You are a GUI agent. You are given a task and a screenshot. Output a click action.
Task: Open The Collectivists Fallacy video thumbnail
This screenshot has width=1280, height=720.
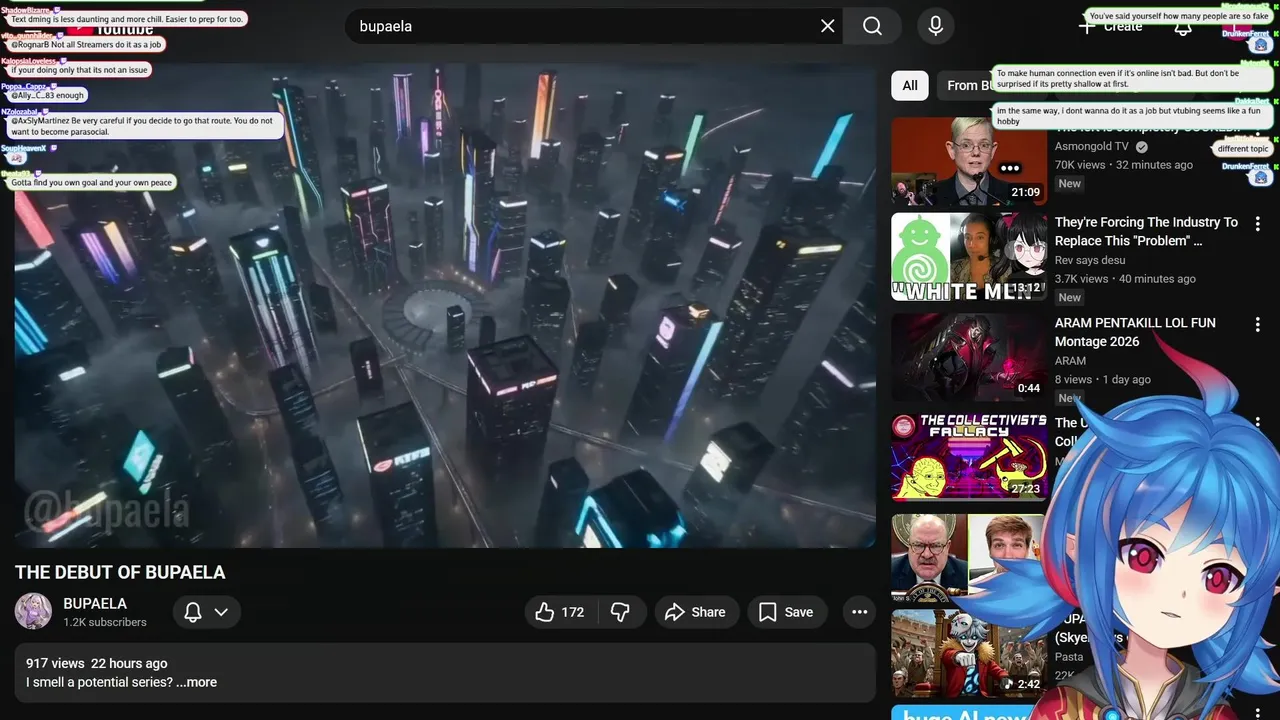tap(969, 457)
